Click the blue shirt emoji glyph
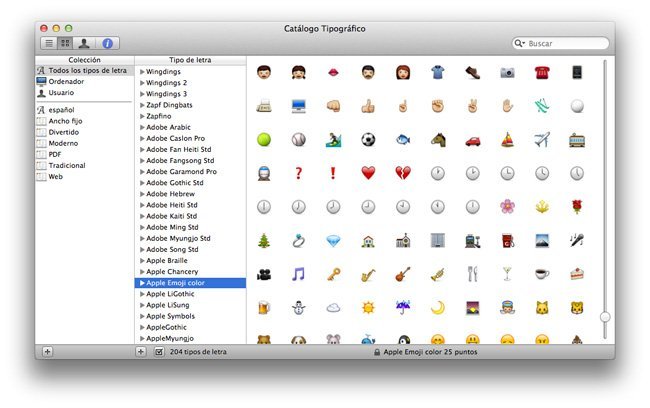 pos(438,73)
